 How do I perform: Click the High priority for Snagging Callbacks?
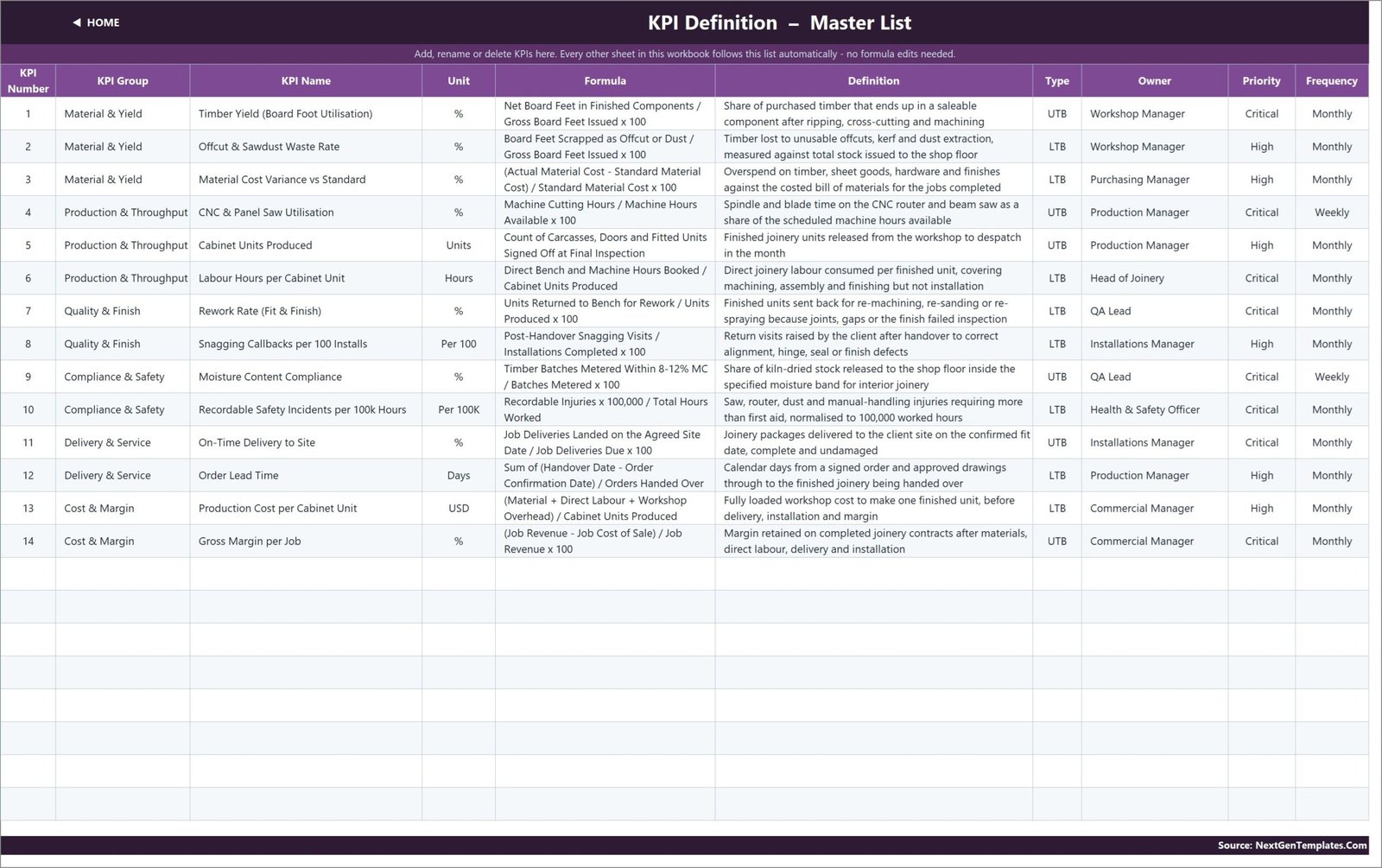pos(1261,344)
